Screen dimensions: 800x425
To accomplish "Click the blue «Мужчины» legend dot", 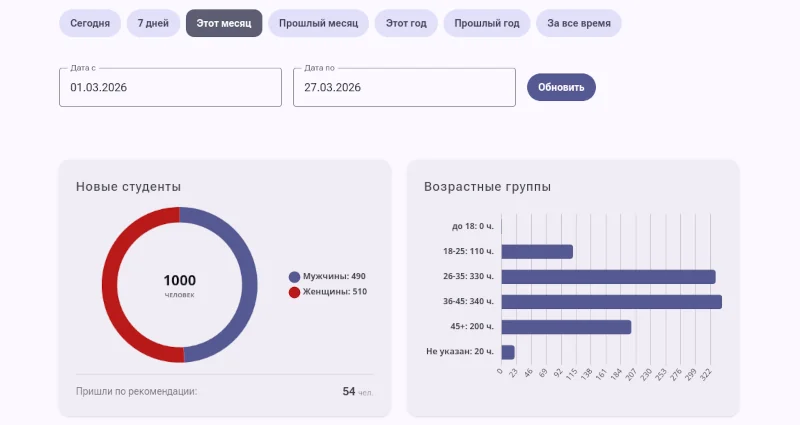I will 294,277.
